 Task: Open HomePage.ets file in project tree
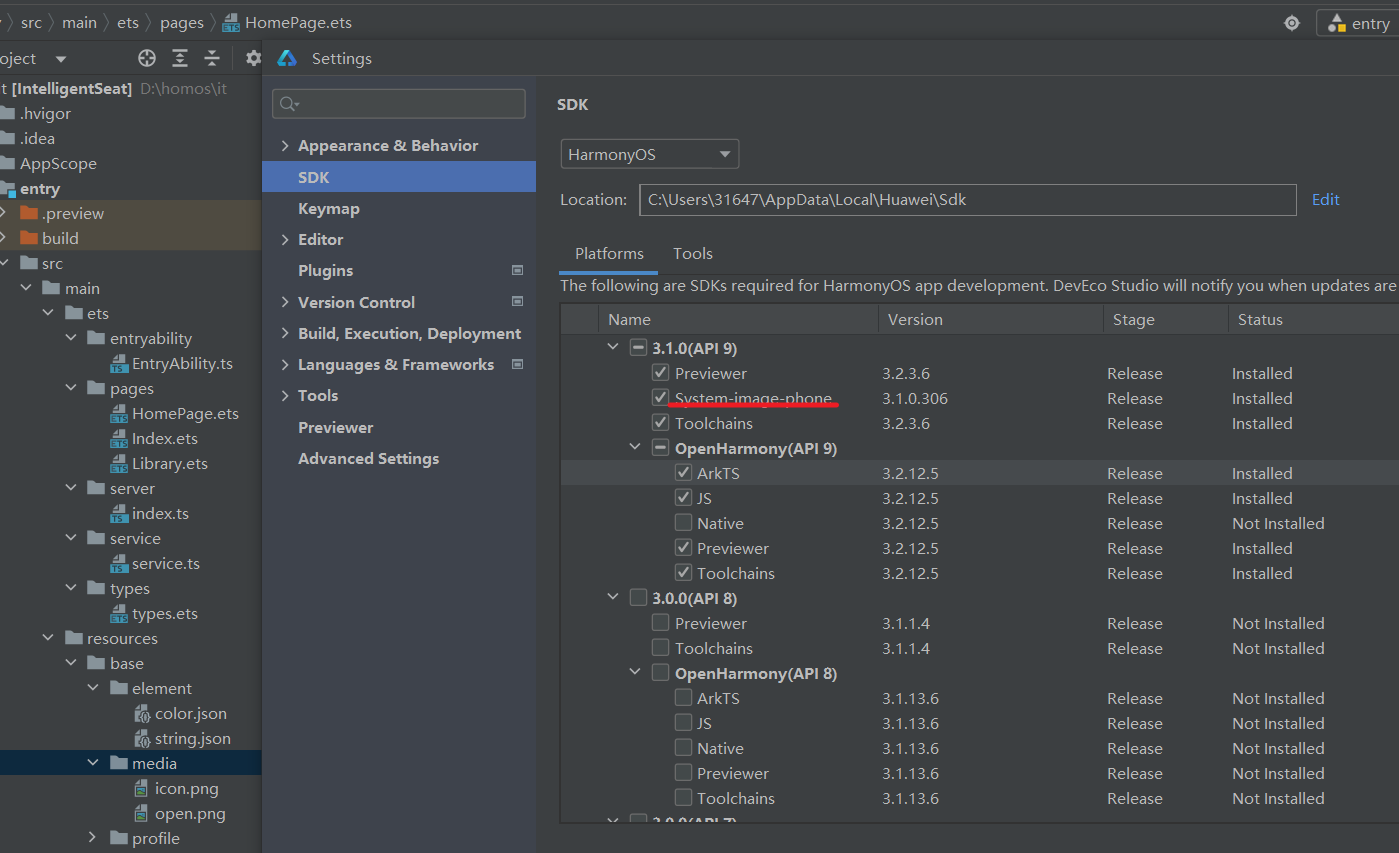pos(185,413)
